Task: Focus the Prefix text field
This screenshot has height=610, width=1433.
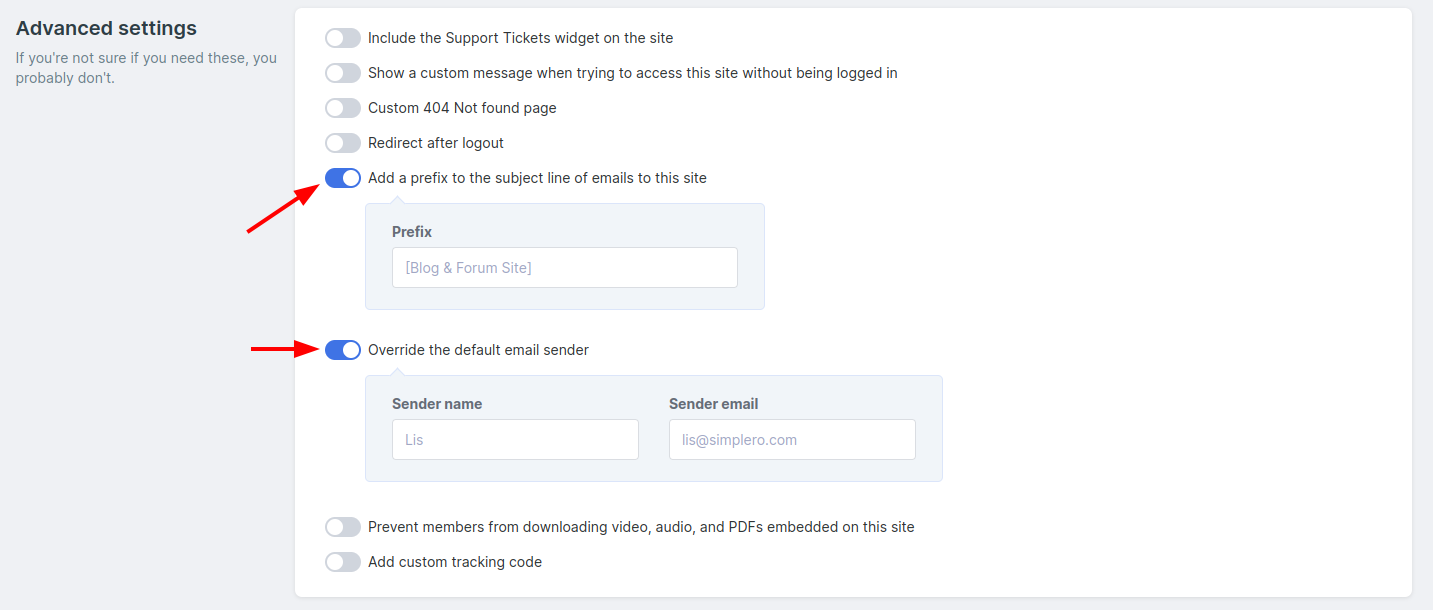Action: point(565,268)
